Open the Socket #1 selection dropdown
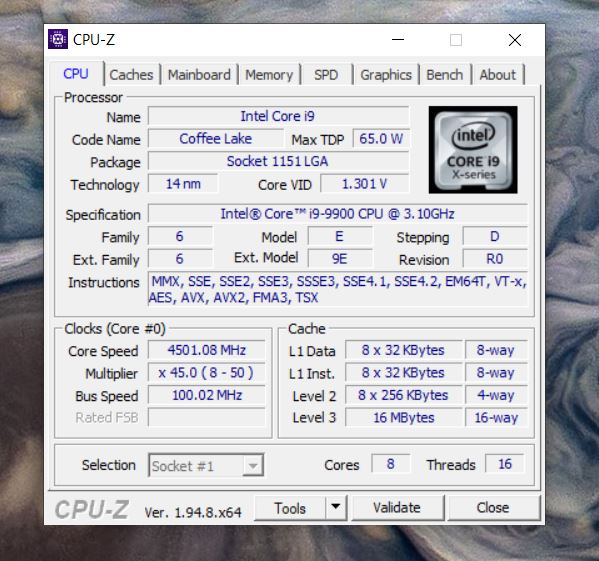The image size is (599, 561). click(206, 466)
